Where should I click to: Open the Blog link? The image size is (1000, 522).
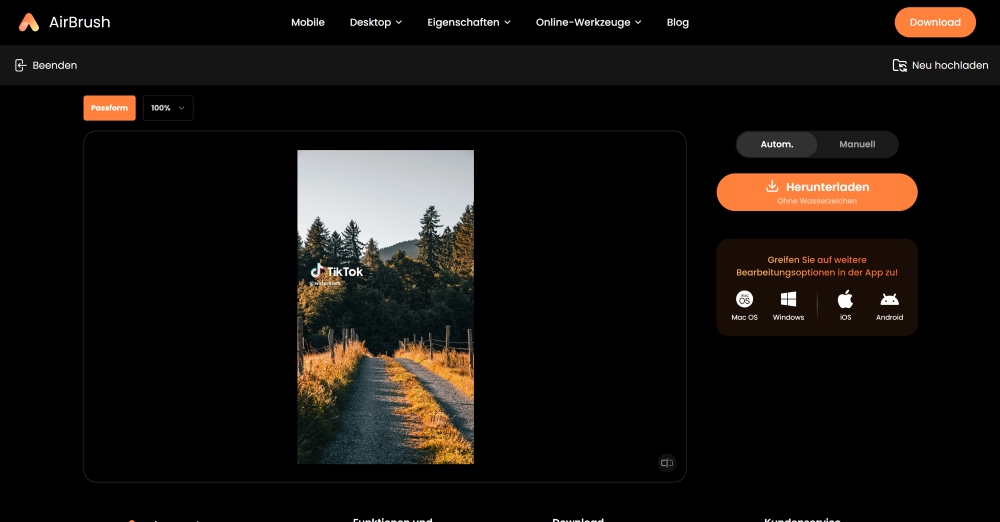click(x=677, y=22)
